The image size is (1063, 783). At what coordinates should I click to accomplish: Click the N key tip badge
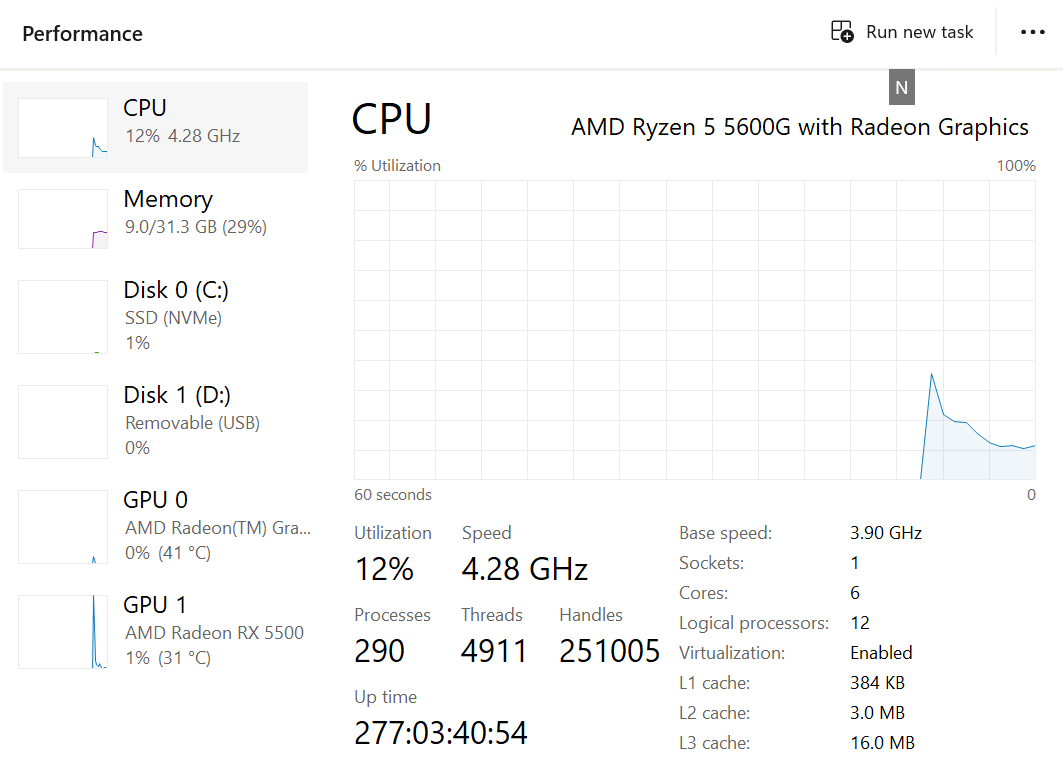(901, 88)
